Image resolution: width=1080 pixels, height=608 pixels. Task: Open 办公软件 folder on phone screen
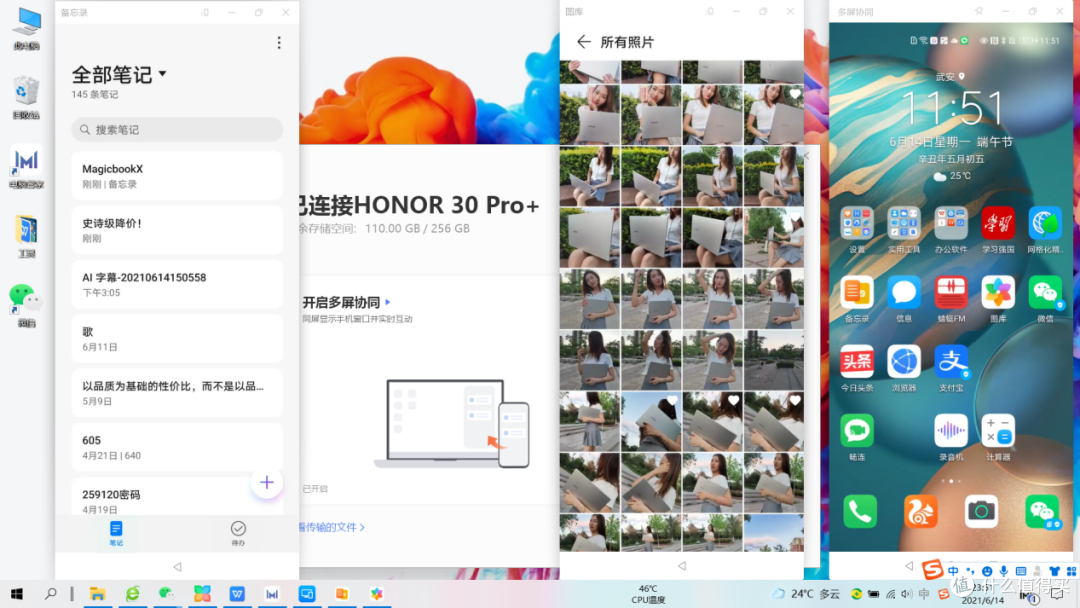click(951, 231)
